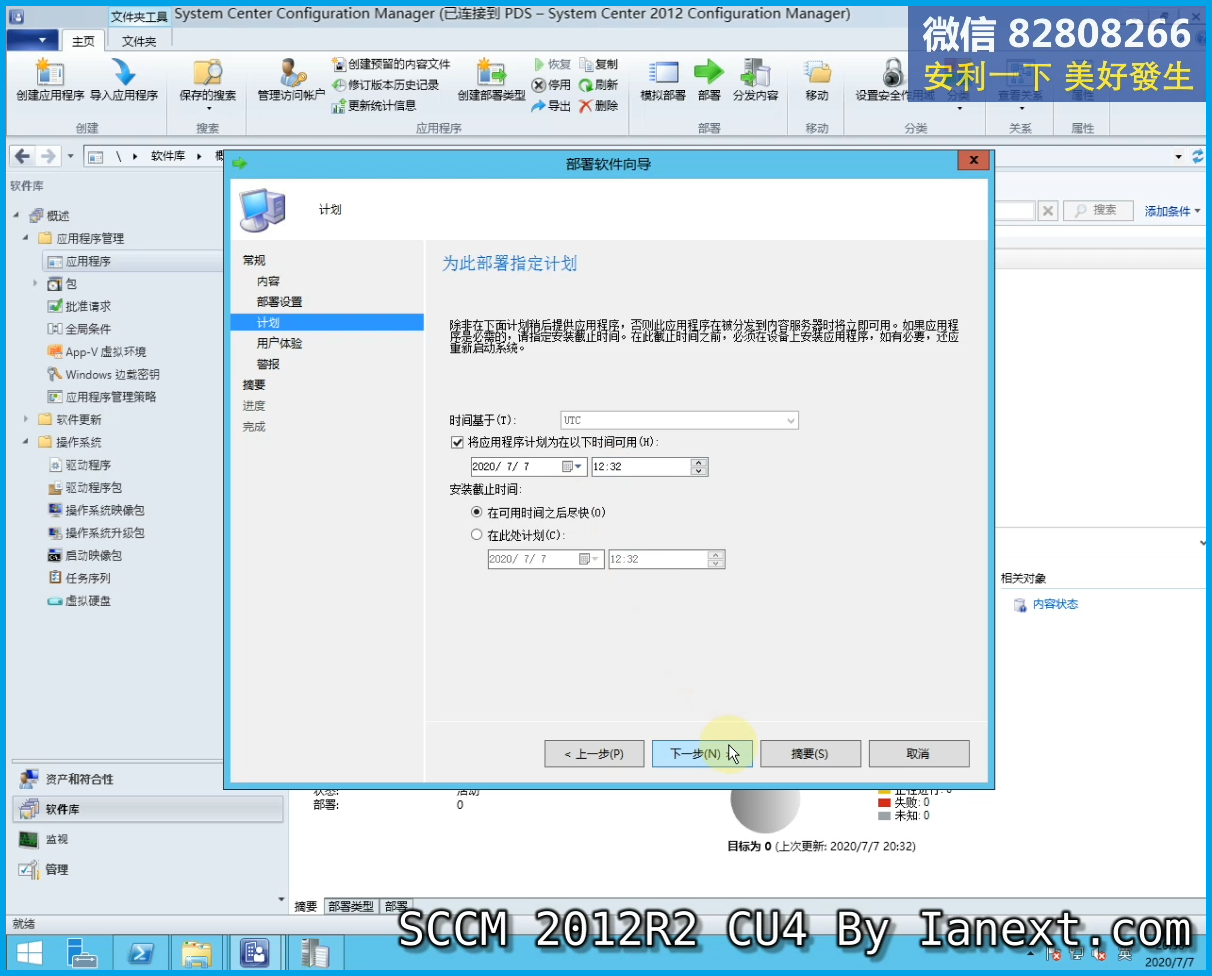Click the Import Application (导入应用程序) icon
1212x976 pixels.
click(x=124, y=80)
